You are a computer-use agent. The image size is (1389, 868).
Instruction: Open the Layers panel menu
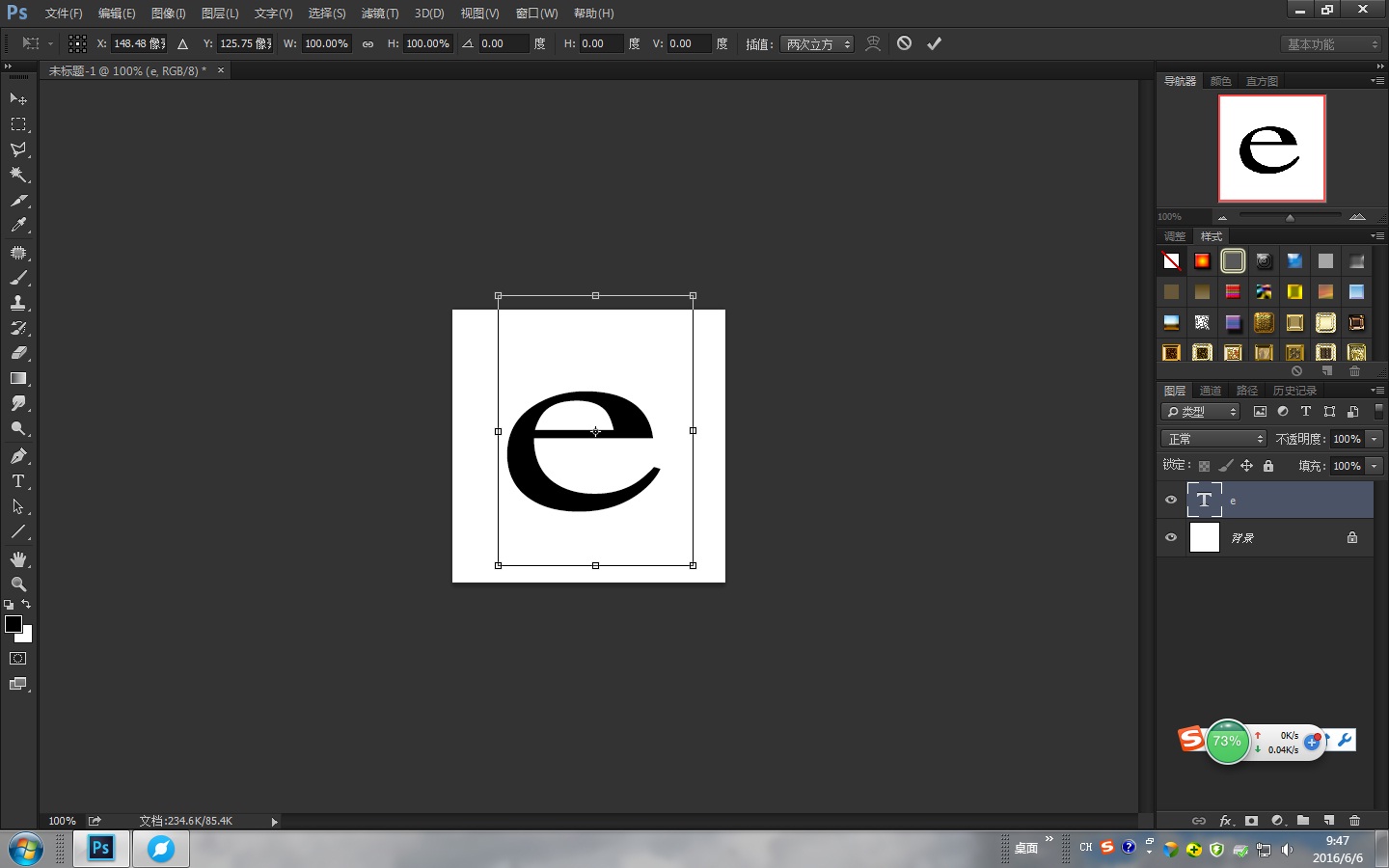[1377, 391]
